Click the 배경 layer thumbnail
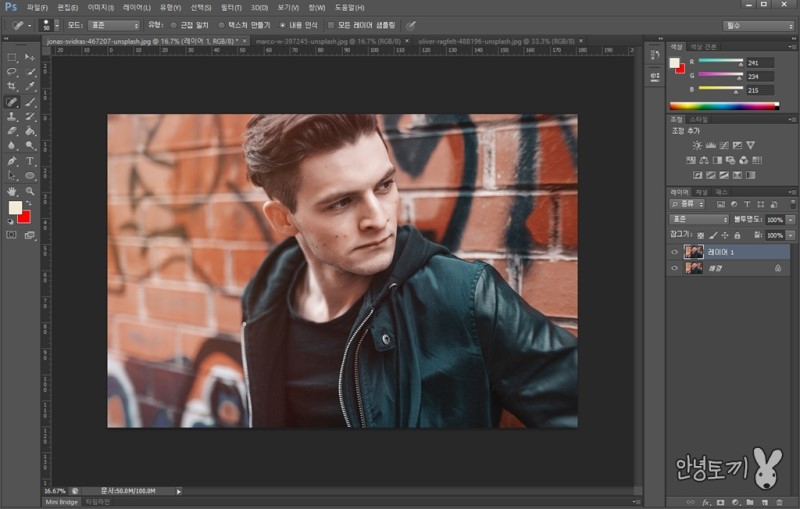 click(692, 268)
